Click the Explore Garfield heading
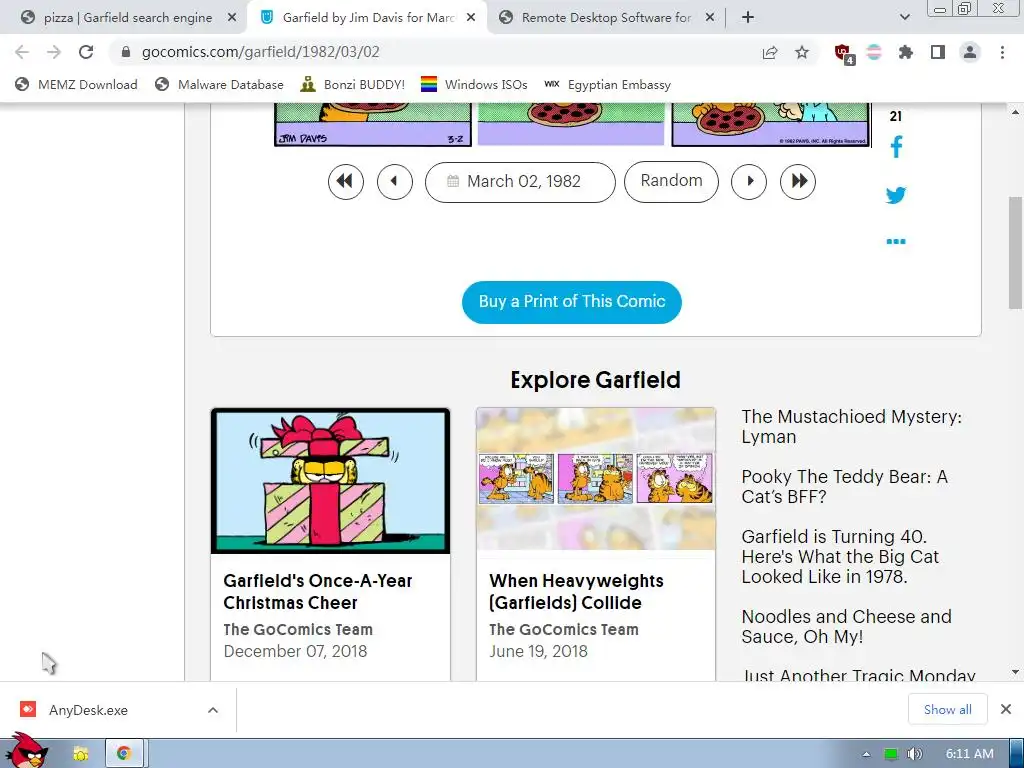The height and width of the screenshot is (768, 1024). (x=596, y=379)
